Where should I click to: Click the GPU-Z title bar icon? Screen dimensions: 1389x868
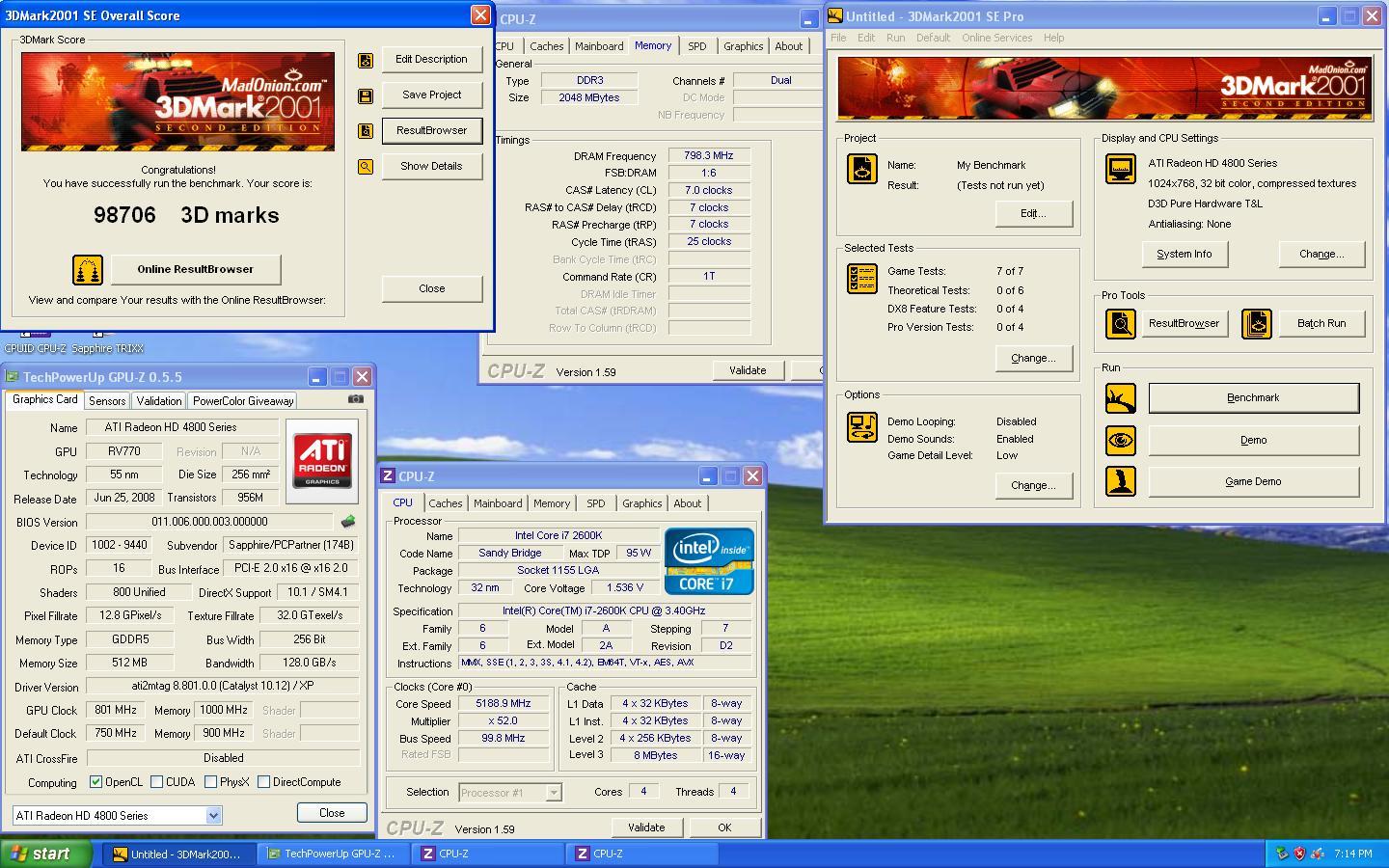[x=12, y=377]
